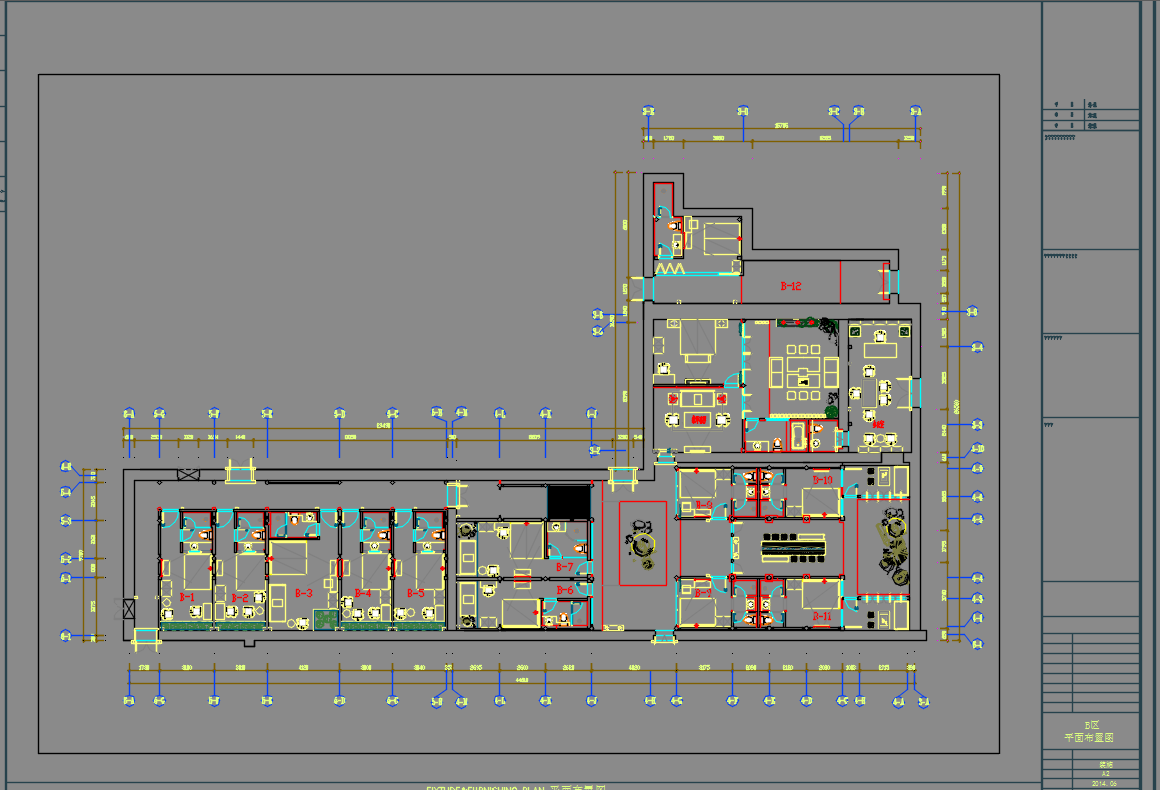Image resolution: width=1160 pixels, height=790 pixels.
Task: Click the B-10 room label
Action: coord(823,480)
